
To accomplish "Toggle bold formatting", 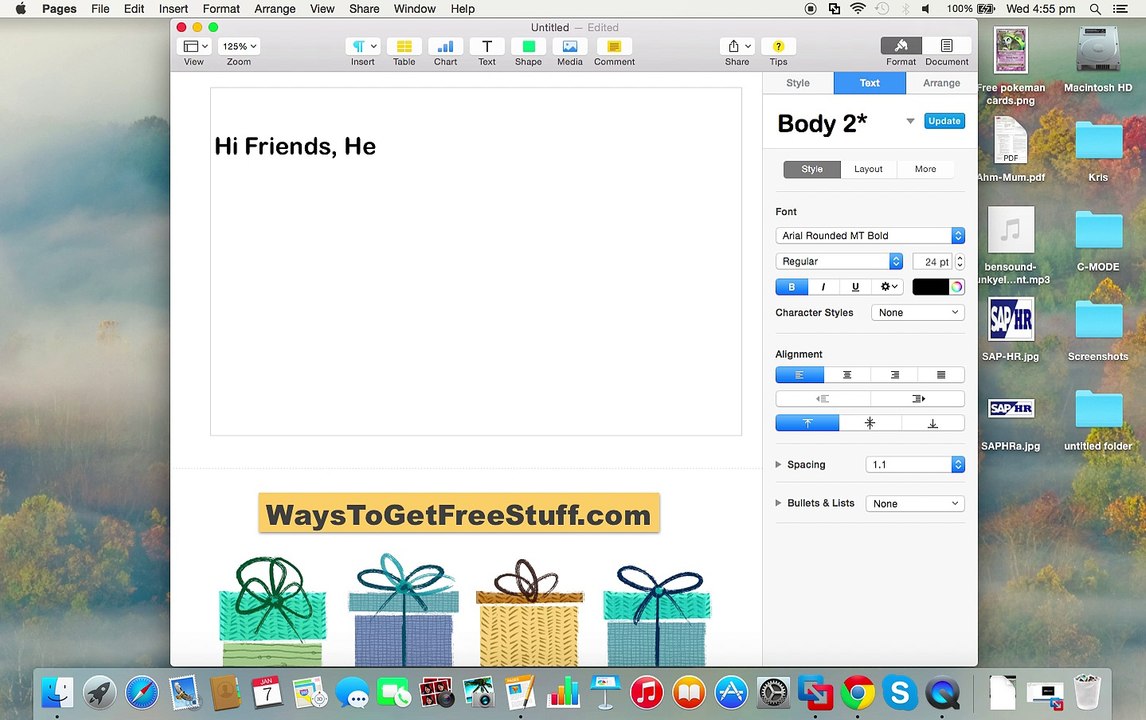I will pos(792,287).
